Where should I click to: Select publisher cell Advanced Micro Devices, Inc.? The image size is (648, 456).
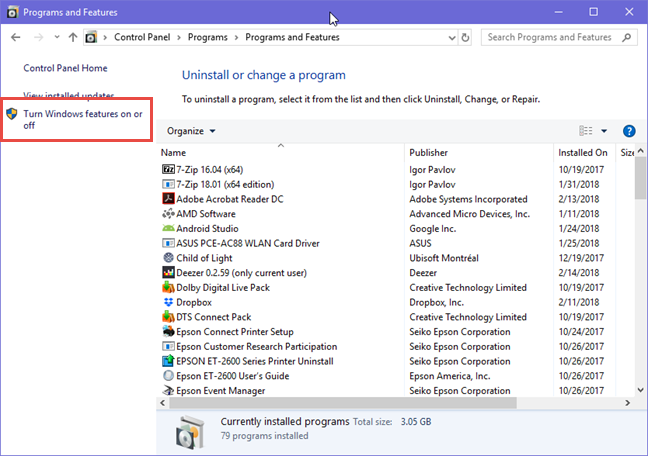coord(469,214)
